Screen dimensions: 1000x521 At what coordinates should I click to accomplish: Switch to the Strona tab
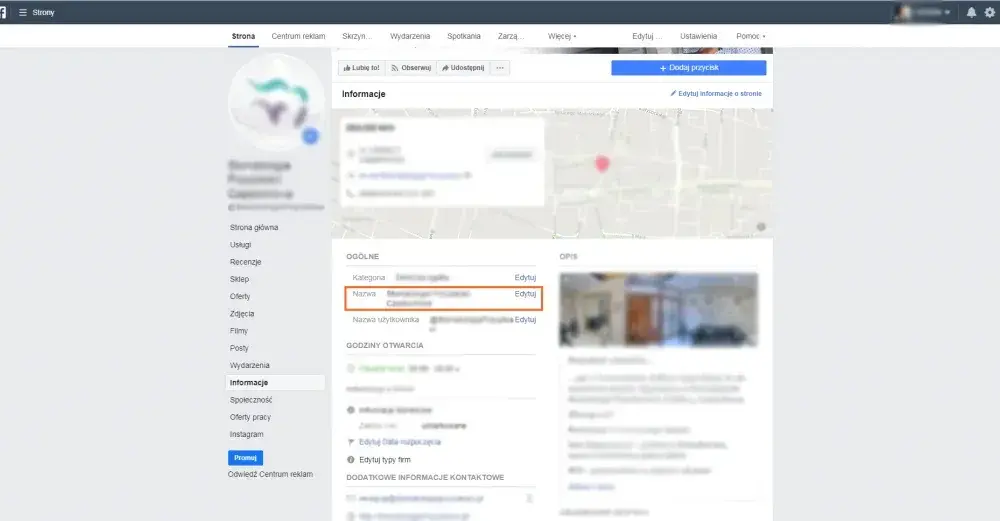click(x=243, y=36)
